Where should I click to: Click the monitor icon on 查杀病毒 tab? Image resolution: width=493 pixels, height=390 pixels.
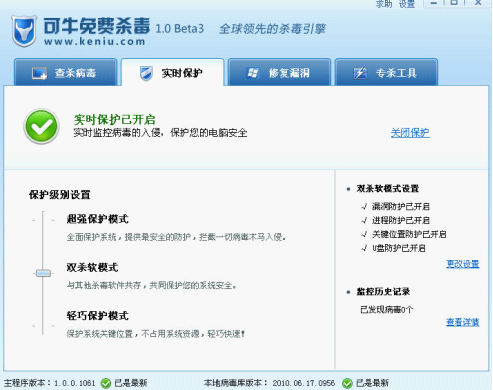(x=39, y=73)
